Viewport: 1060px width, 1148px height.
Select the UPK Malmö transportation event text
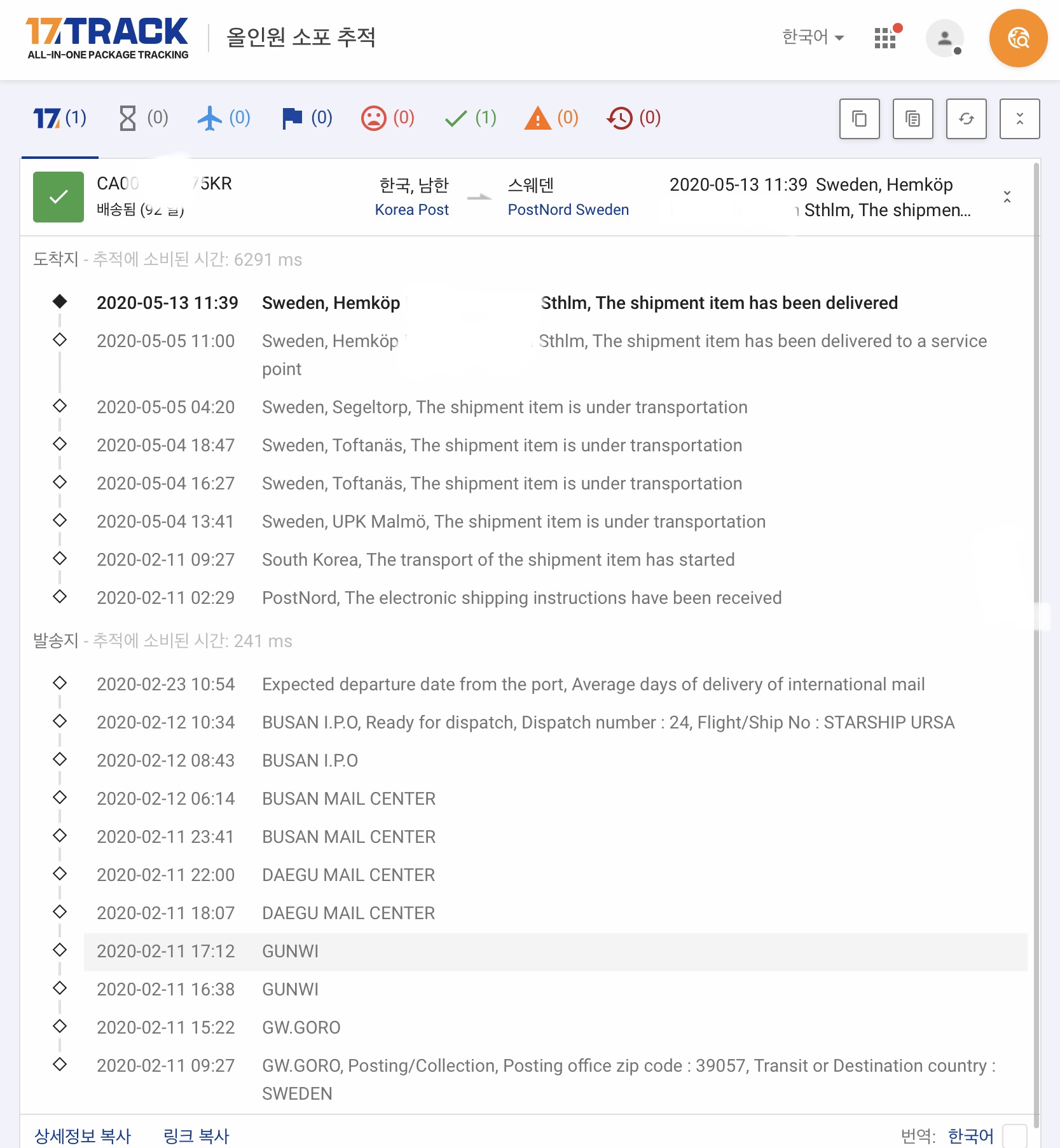(513, 522)
